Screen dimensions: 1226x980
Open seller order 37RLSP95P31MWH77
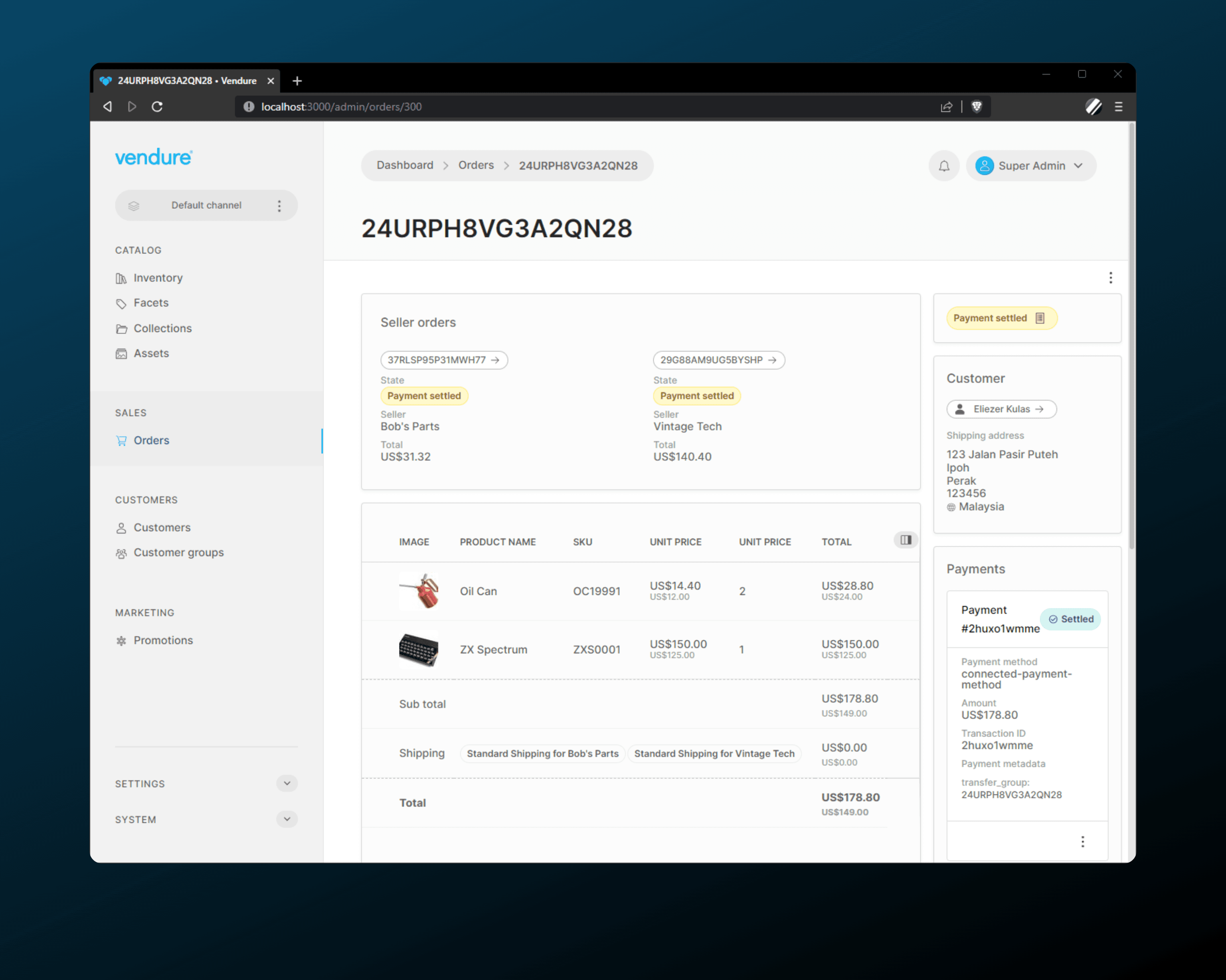click(x=443, y=360)
